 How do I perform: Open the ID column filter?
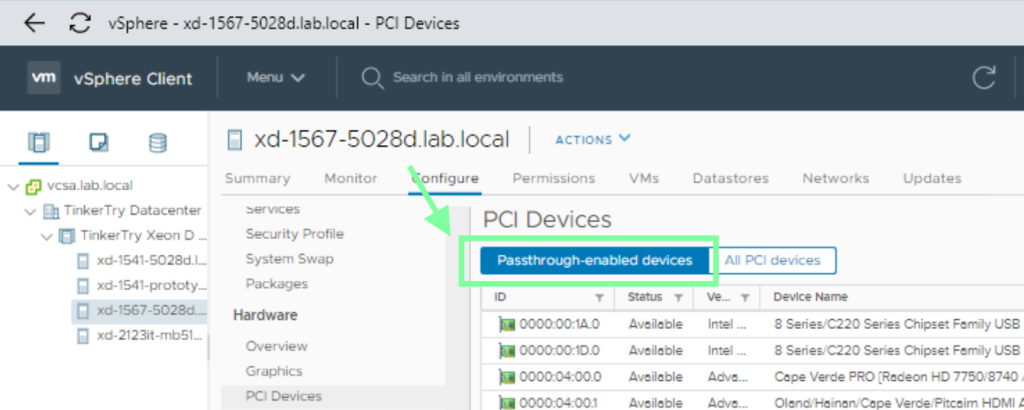tap(599, 298)
